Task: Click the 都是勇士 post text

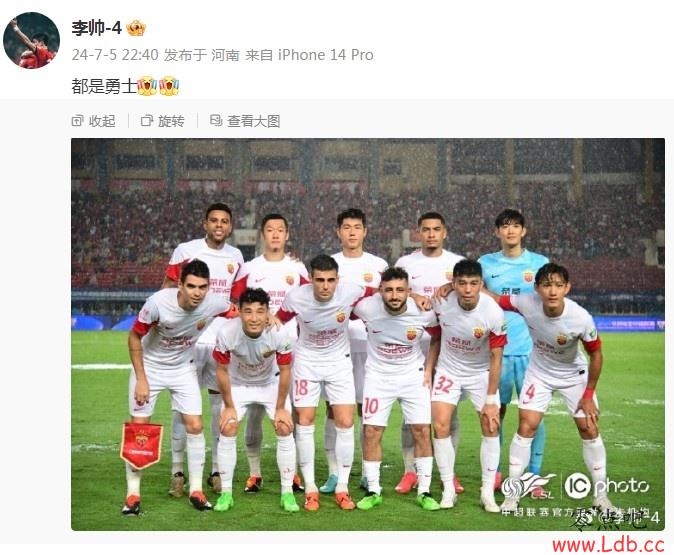Action: pos(104,86)
